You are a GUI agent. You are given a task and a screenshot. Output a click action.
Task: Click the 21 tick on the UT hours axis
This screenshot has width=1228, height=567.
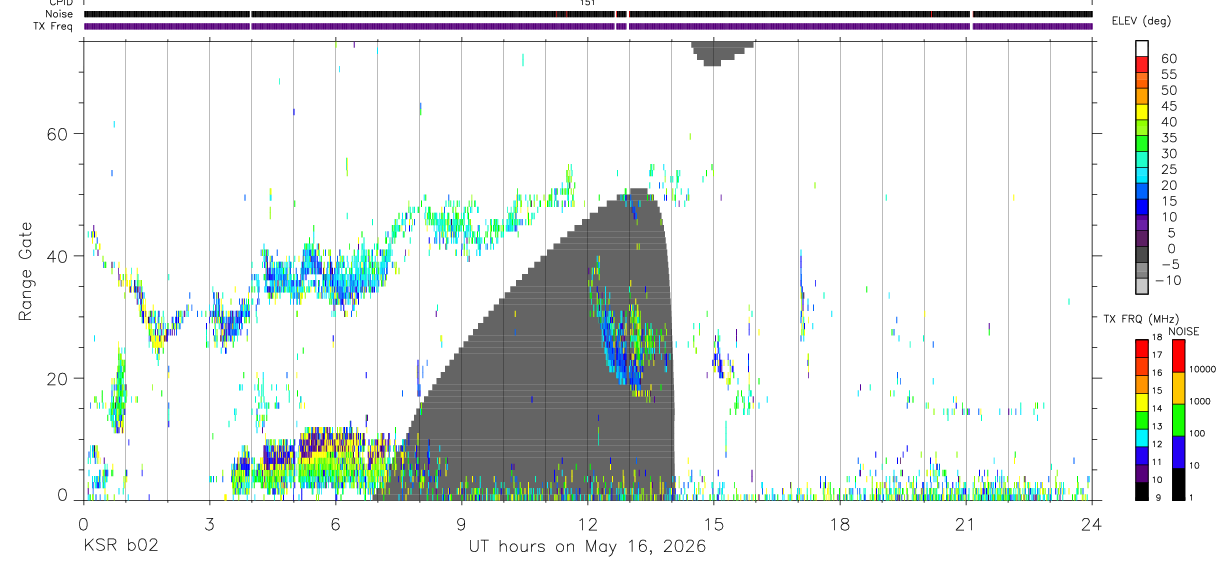coord(965,523)
